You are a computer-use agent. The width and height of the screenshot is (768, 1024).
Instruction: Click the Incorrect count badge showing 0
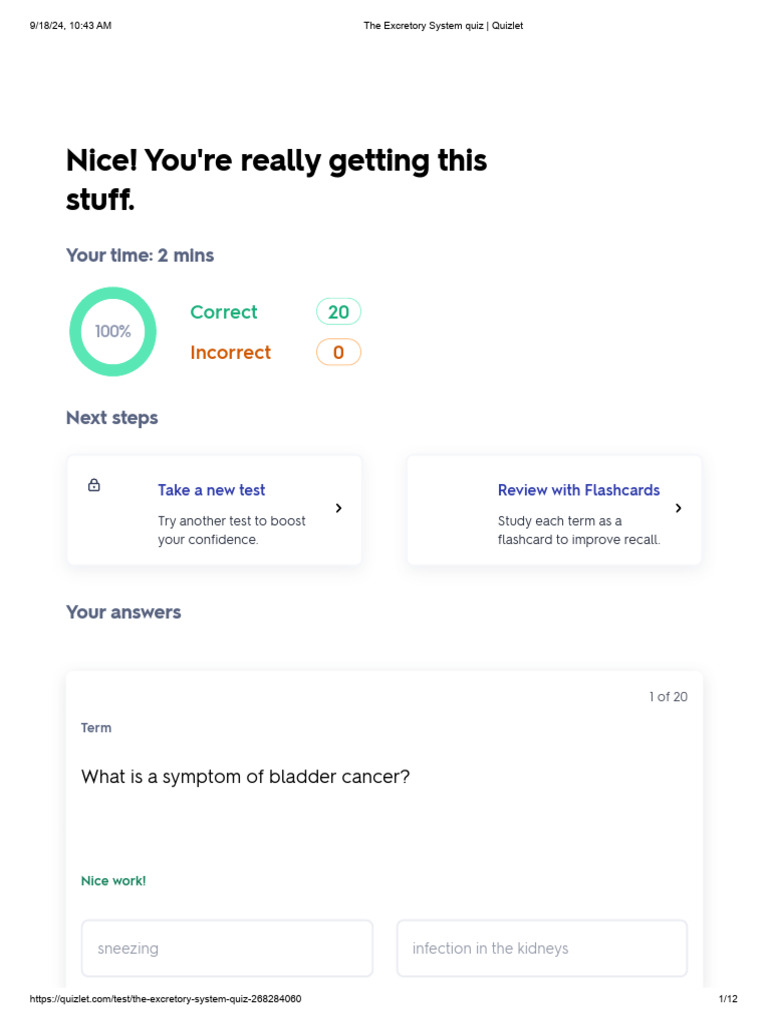click(338, 353)
